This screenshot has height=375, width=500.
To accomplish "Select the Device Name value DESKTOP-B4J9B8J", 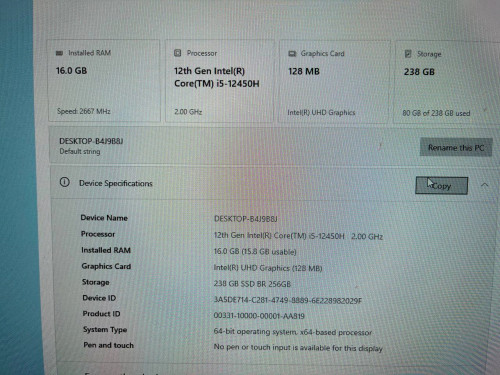I will pos(245,219).
